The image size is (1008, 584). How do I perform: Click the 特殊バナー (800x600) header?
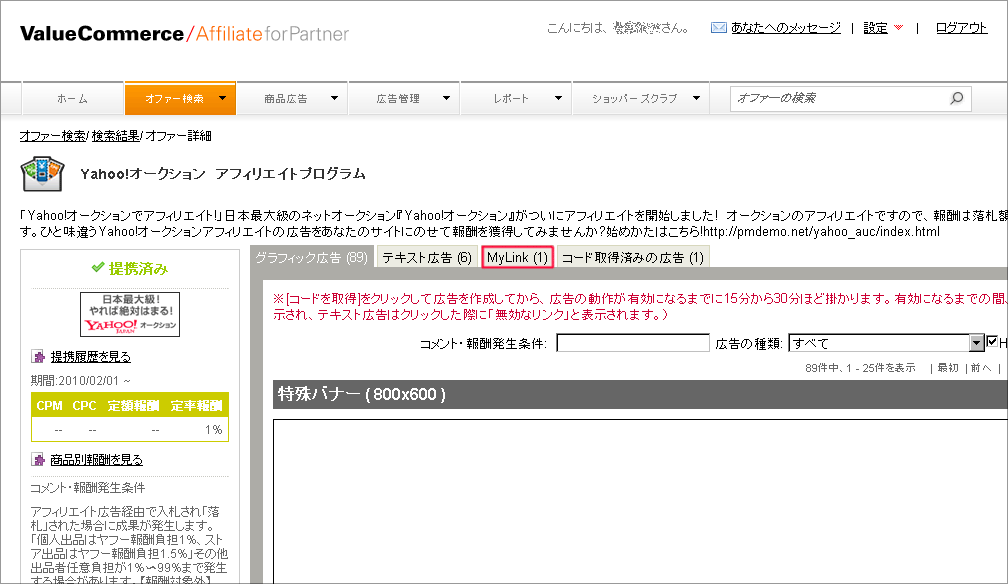(x=640, y=394)
